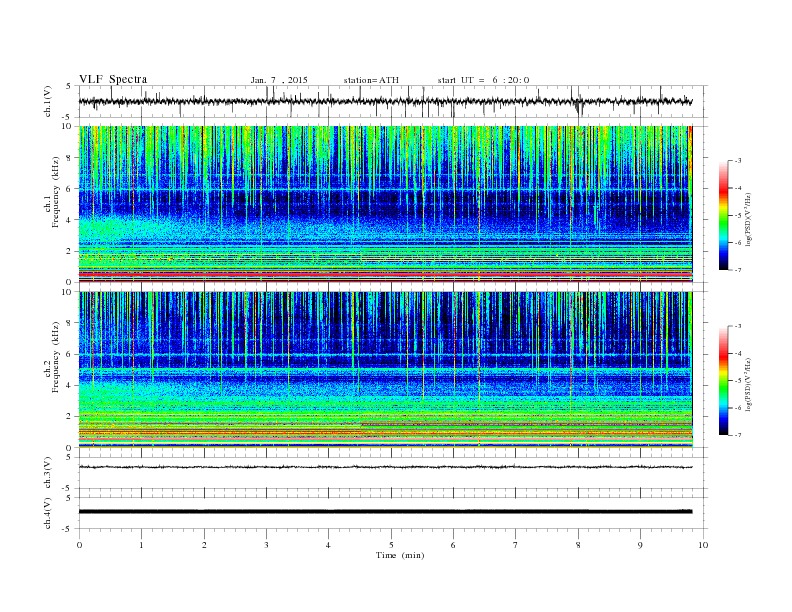
Task: Click the '-3' value on upper colorbar
Action: [738, 161]
